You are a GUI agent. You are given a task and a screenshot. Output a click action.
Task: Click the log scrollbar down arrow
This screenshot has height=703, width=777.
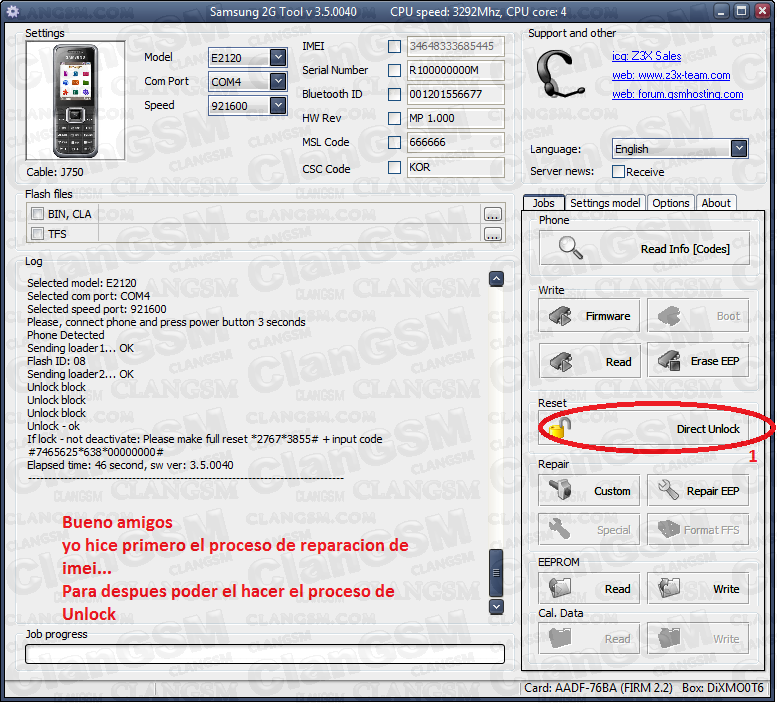coord(496,606)
